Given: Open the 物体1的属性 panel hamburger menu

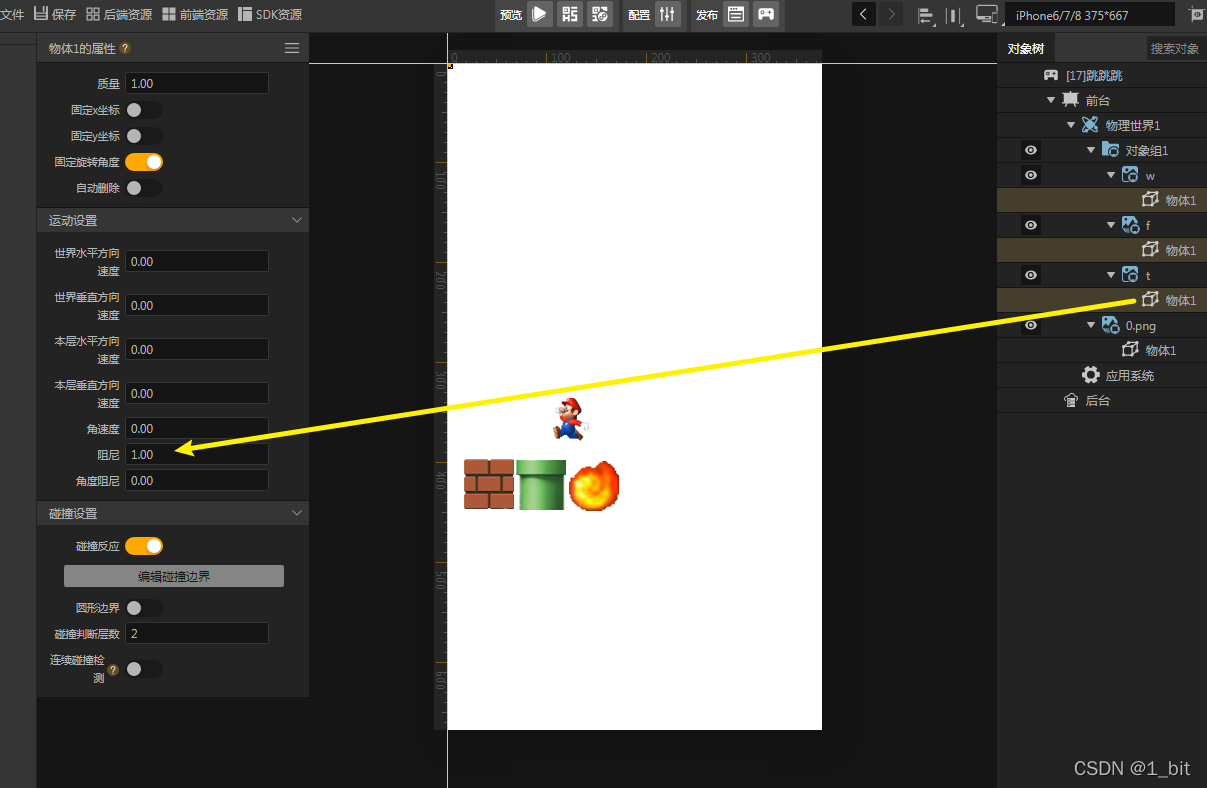Looking at the screenshot, I should pos(292,48).
